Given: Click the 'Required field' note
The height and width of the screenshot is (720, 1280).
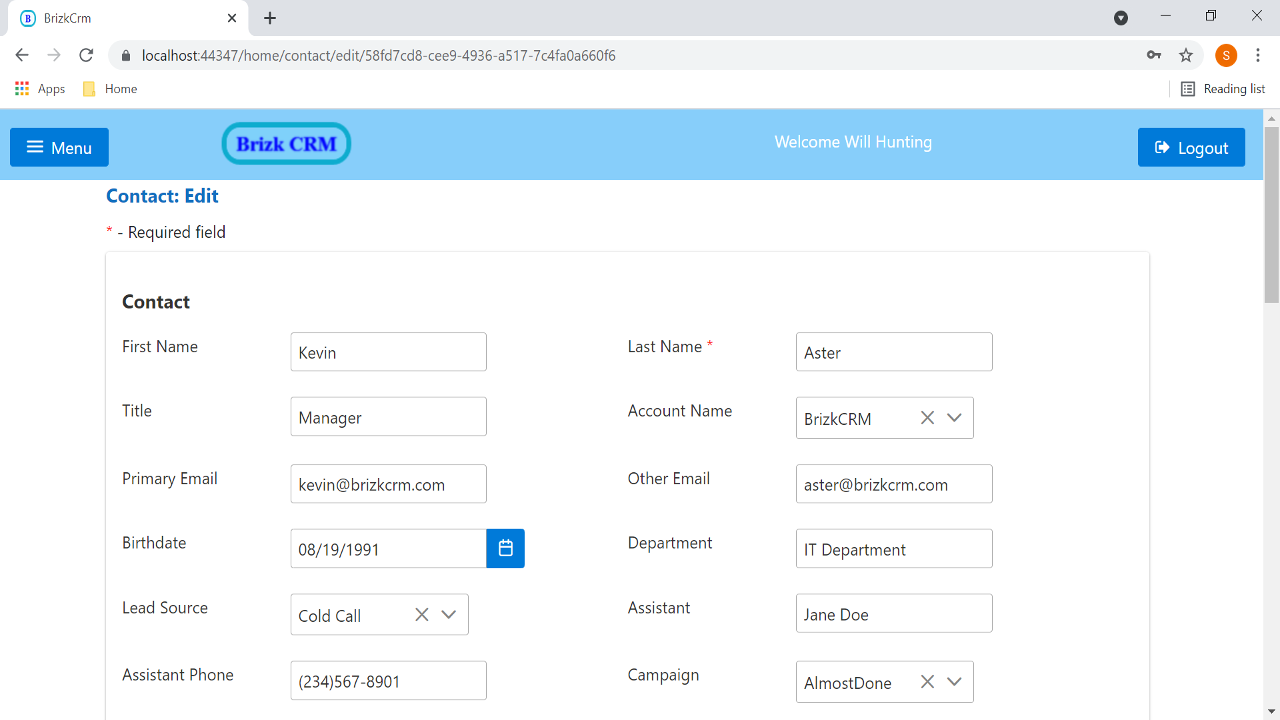Looking at the screenshot, I should pos(166,232).
